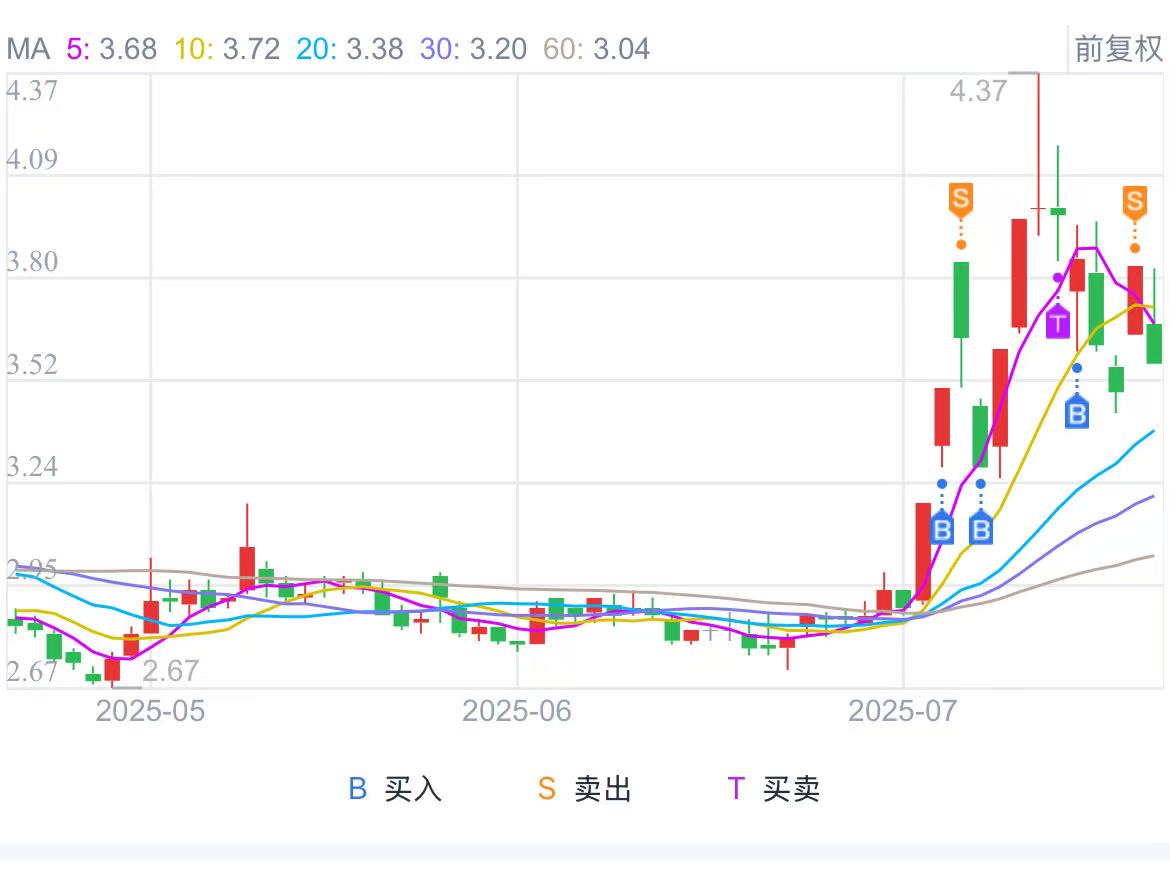Click the 3.52 price axis label
Image resolution: width=1170 pixels, height=877 pixels.
coord(32,364)
